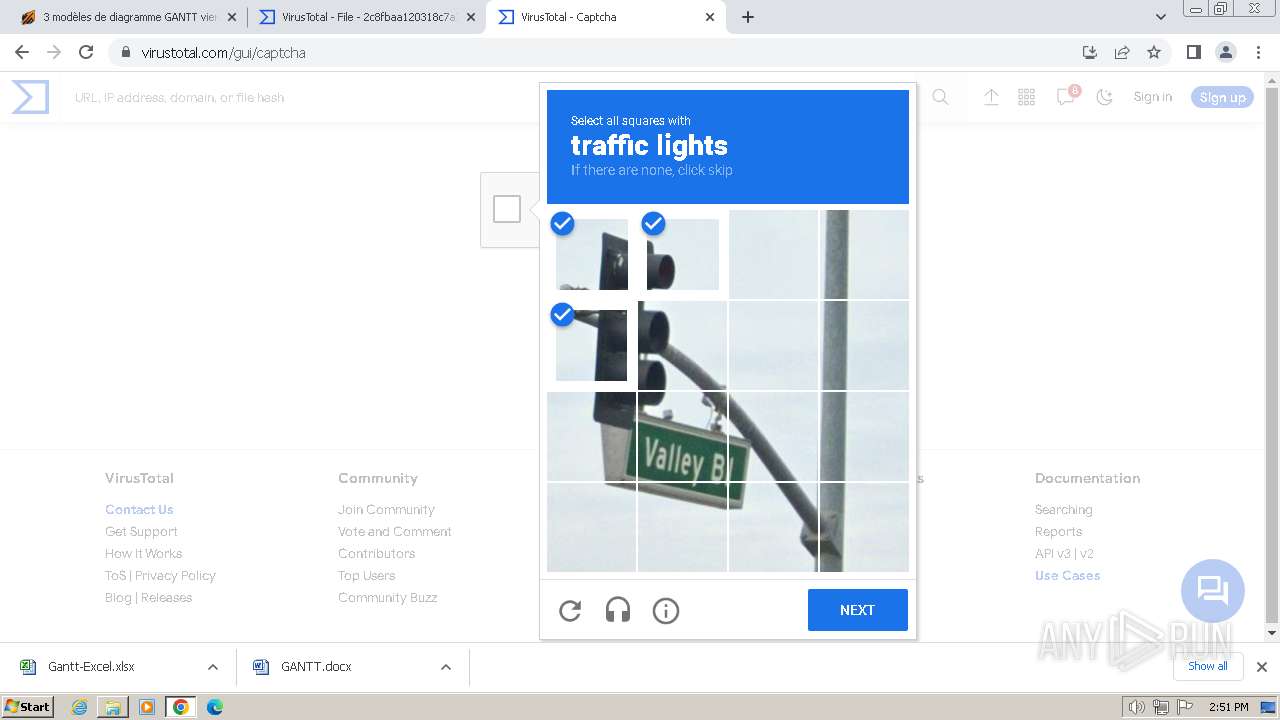Check the 'I'm not a robot' checkbox
The width and height of the screenshot is (1280, 720).
click(507, 209)
